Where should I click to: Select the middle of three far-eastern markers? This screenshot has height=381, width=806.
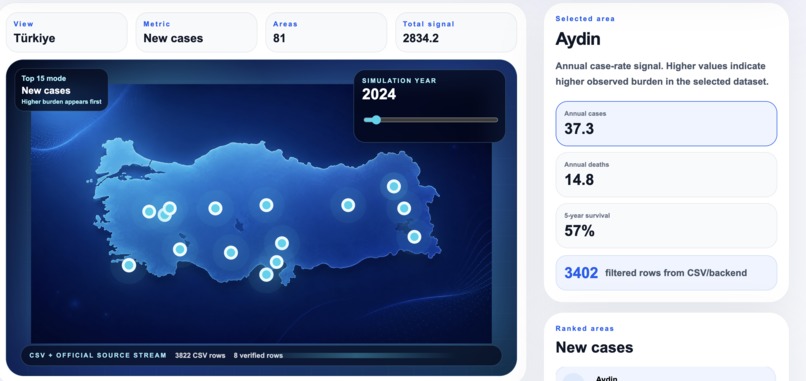pyautogui.click(x=404, y=208)
